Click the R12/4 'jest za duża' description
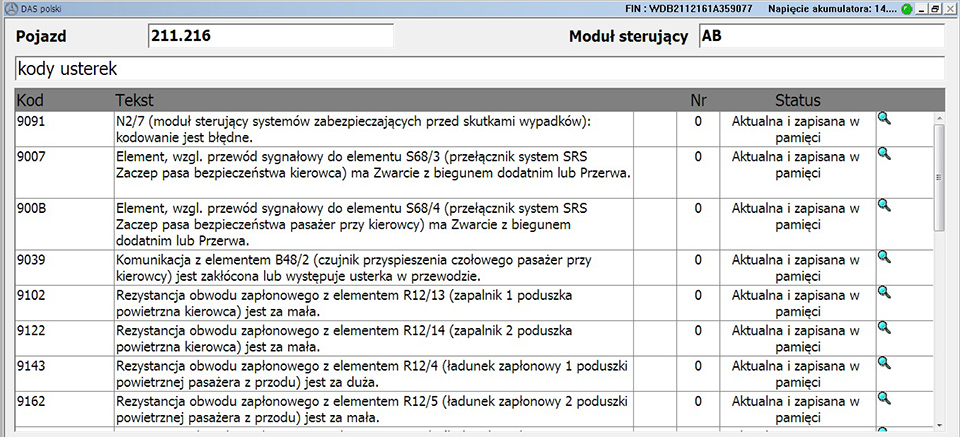The width and height of the screenshot is (960, 437). pyautogui.click(x=373, y=373)
